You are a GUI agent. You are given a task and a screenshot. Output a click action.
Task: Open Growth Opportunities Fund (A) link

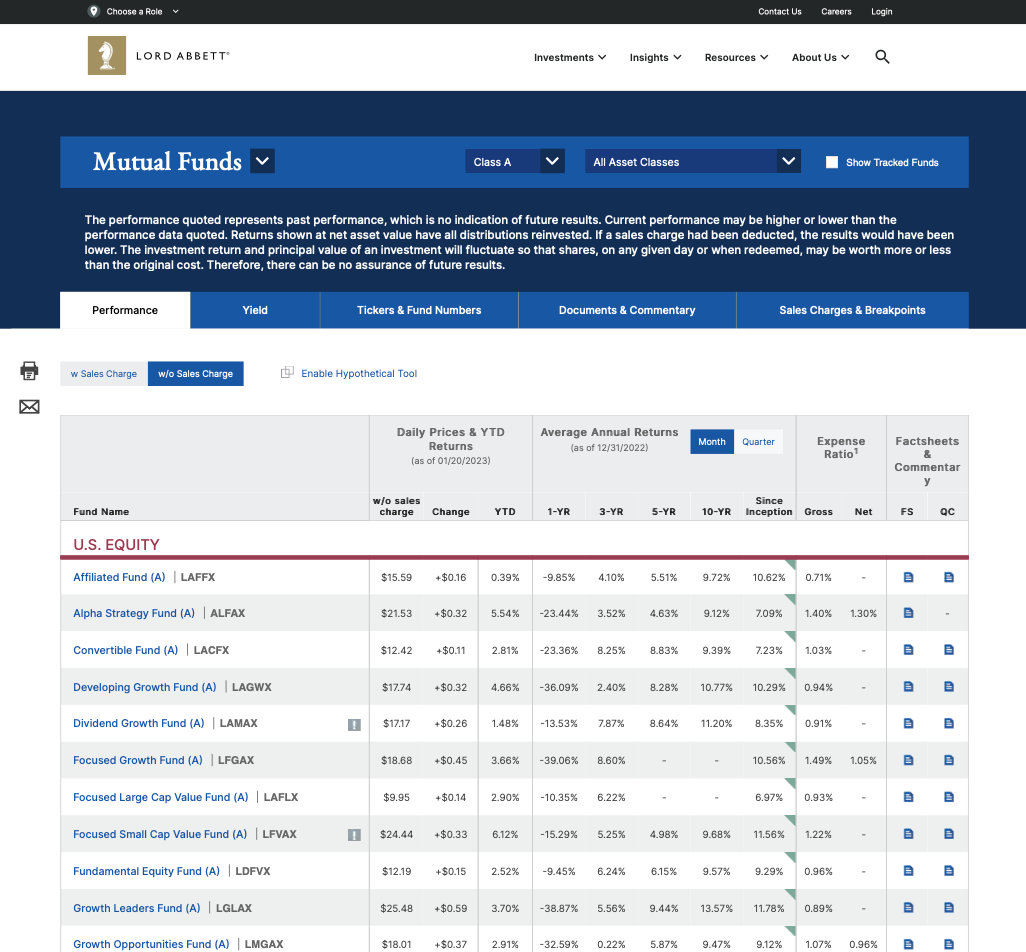pos(151,944)
